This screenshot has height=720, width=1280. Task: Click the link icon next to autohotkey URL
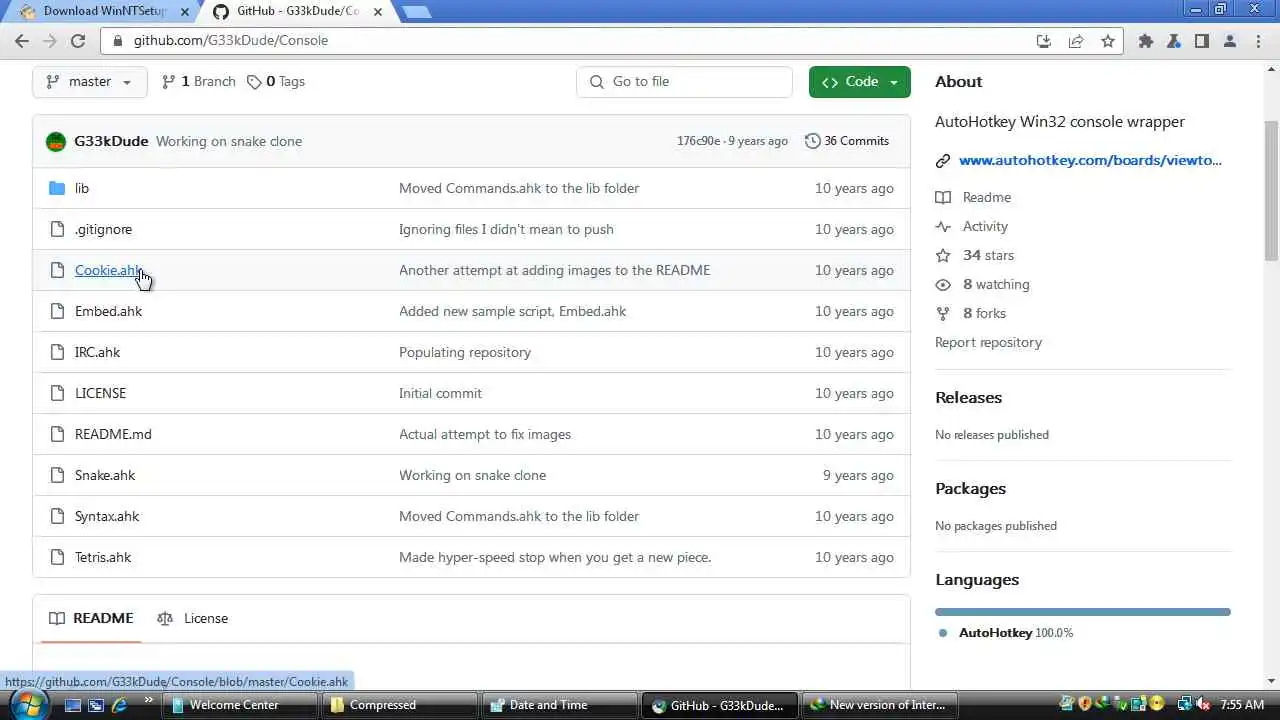942,161
